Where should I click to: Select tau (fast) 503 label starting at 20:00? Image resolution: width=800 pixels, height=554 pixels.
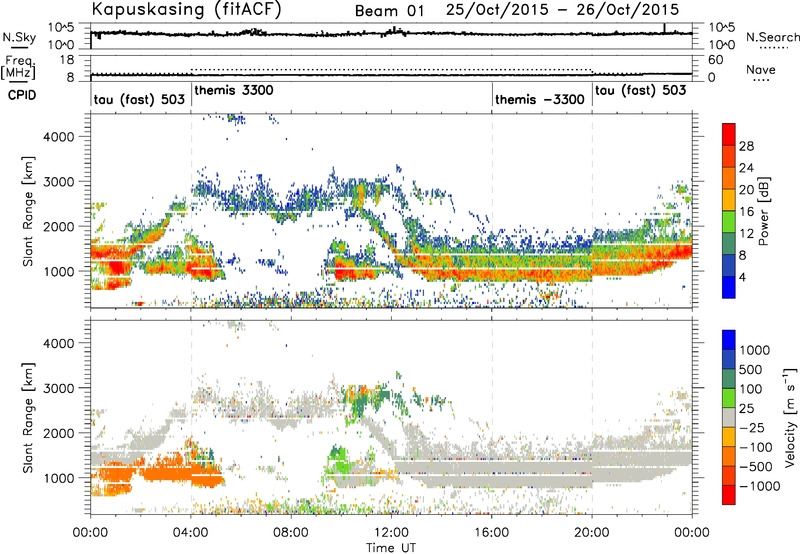pyautogui.click(x=640, y=91)
